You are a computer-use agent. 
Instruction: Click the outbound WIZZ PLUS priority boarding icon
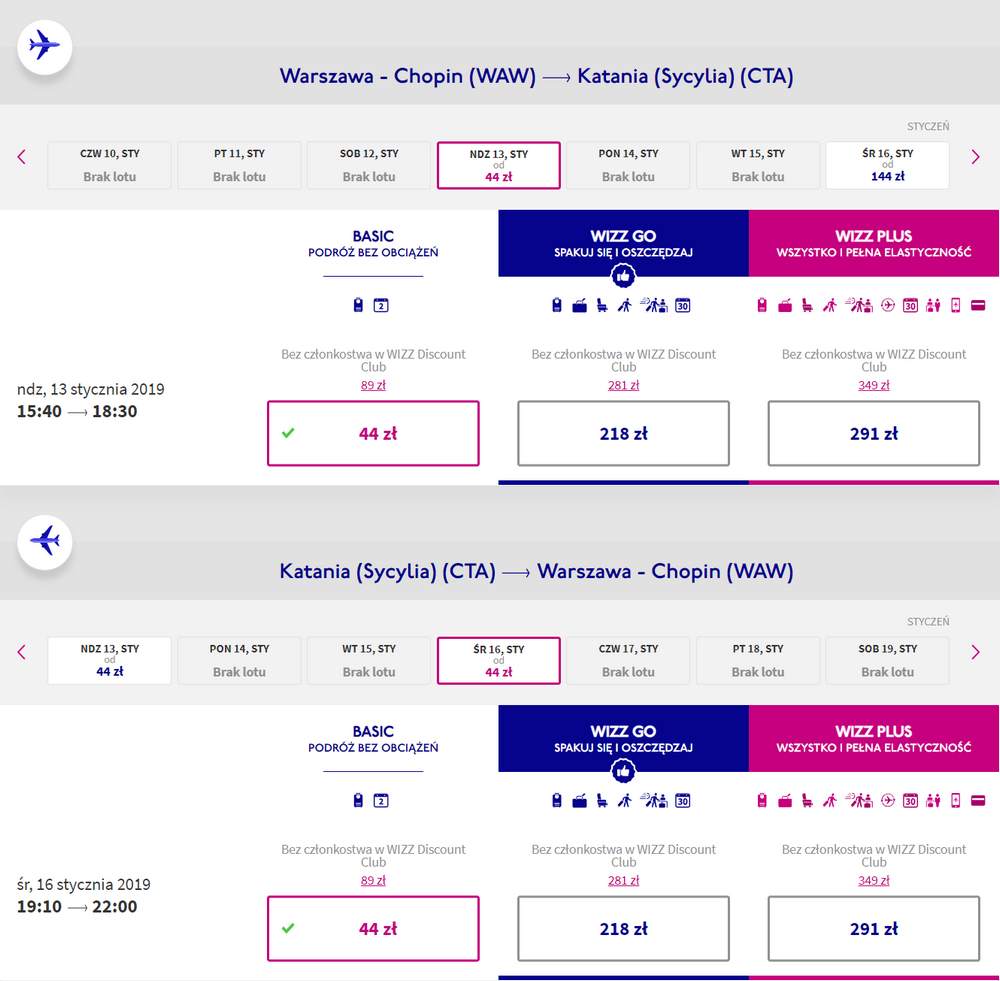(x=829, y=306)
